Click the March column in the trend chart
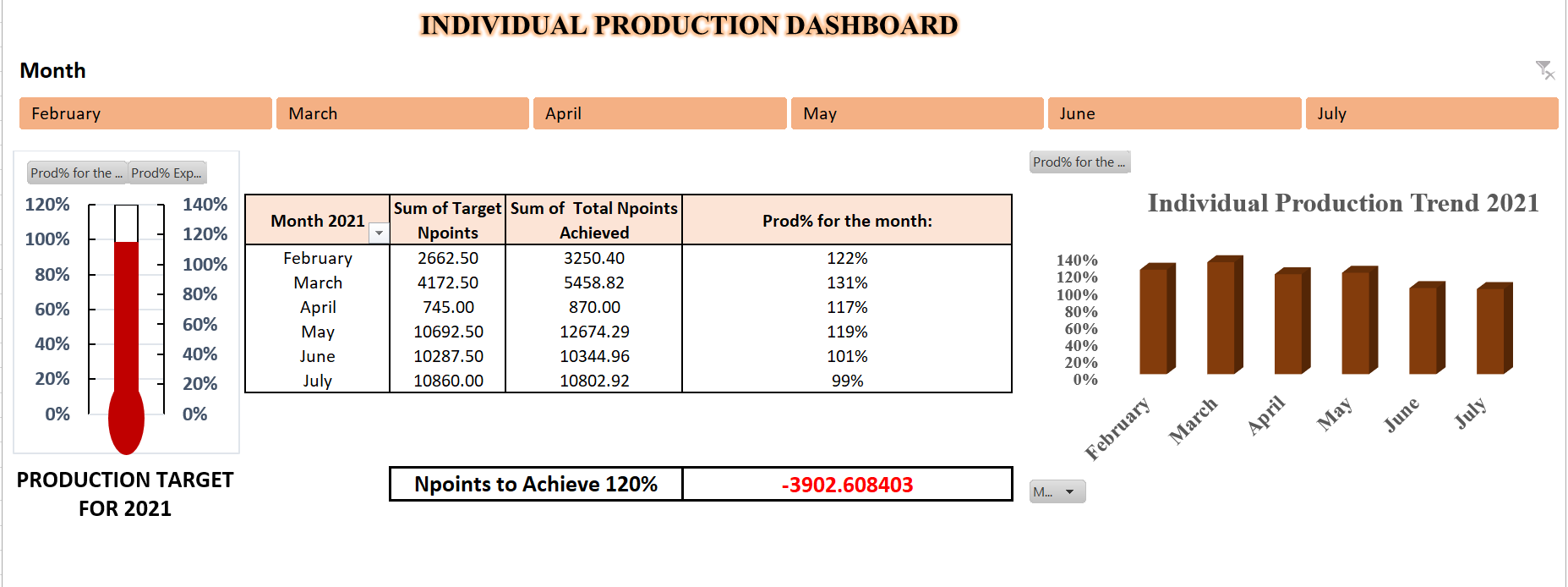The width and height of the screenshot is (1568, 587). 1223,317
